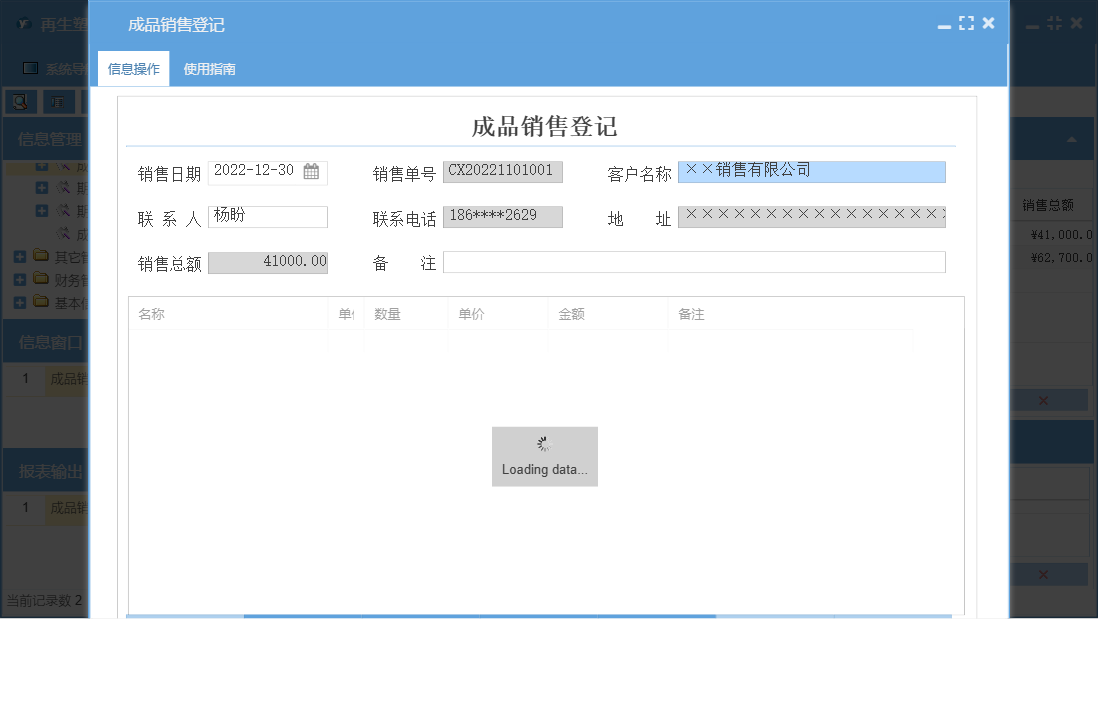Click the 客户名称 field showing ××销售有限公司
The height and width of the screenshot is (715, 1098).
coord(811,171)
